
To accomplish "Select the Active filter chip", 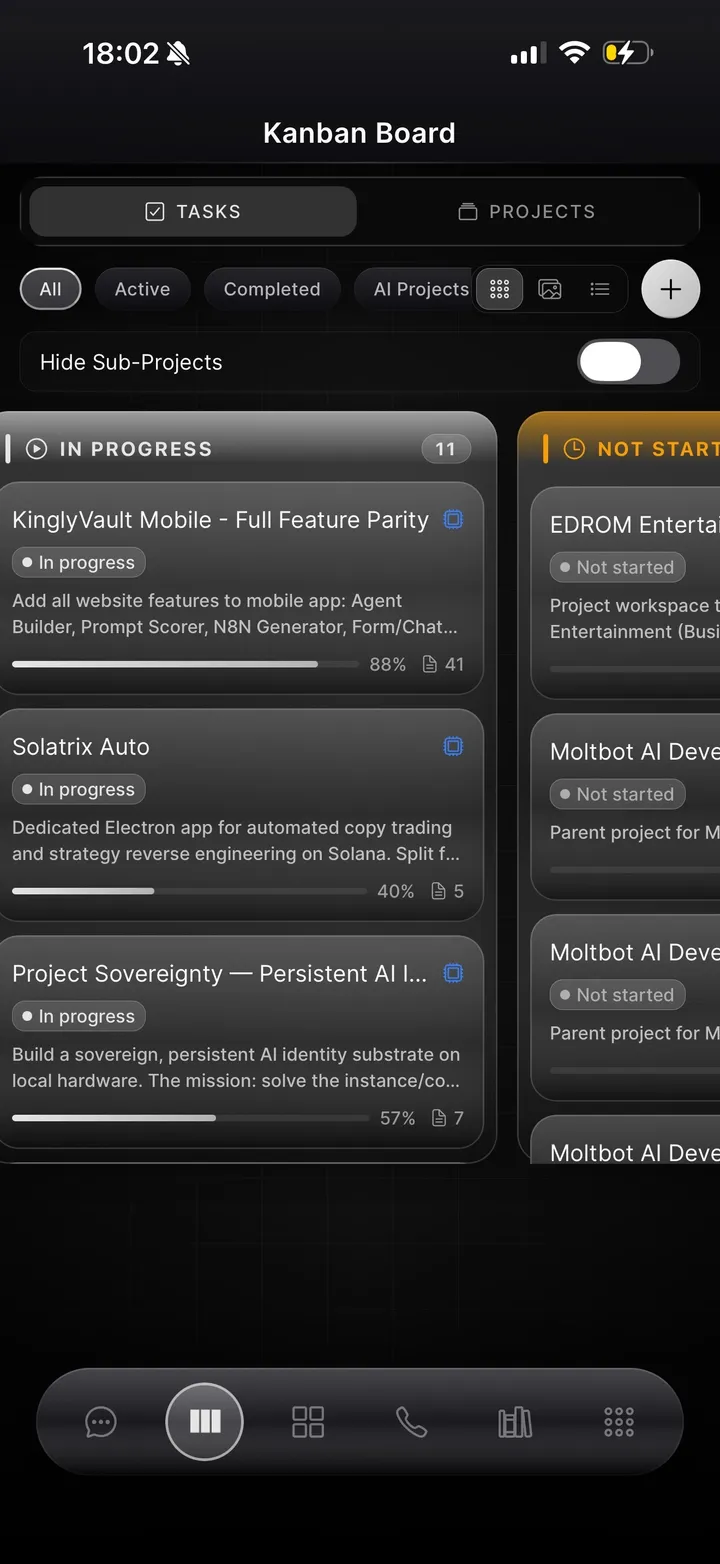I will click(x=142, y=289).
